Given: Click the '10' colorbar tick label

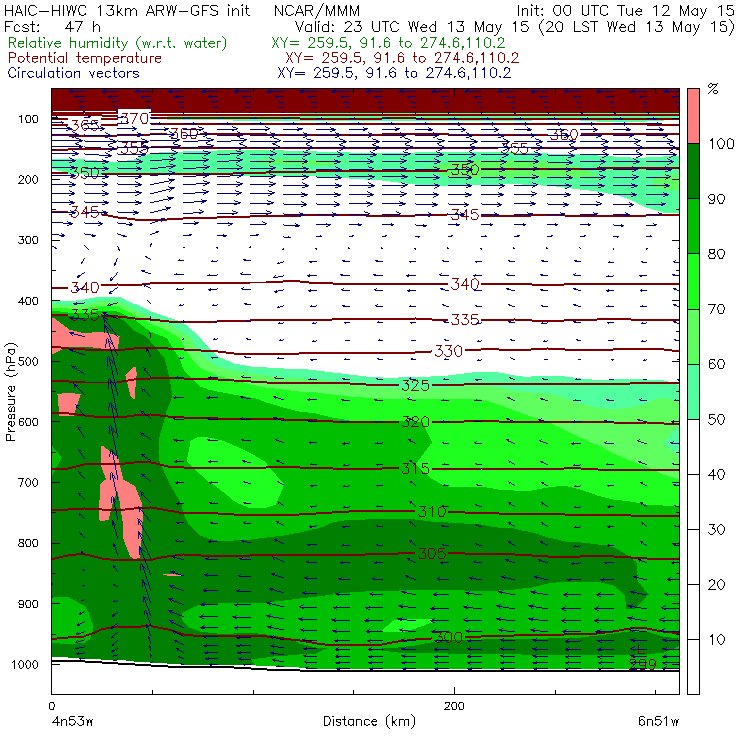Looking at the screenshot, I should coord(716,640).
